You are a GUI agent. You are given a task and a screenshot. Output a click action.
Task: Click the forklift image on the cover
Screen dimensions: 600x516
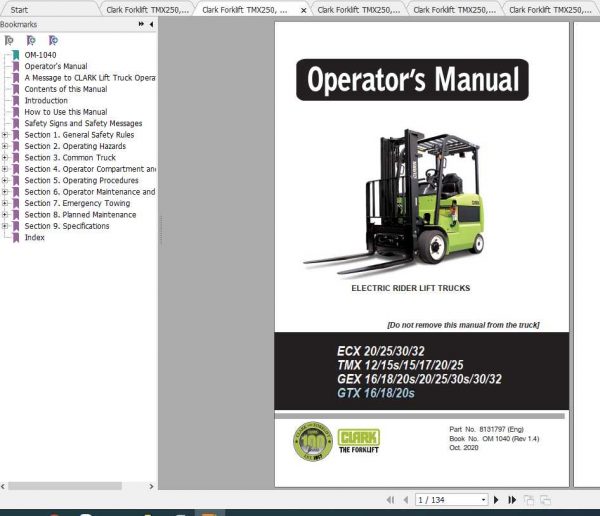(x=394, y=202)
